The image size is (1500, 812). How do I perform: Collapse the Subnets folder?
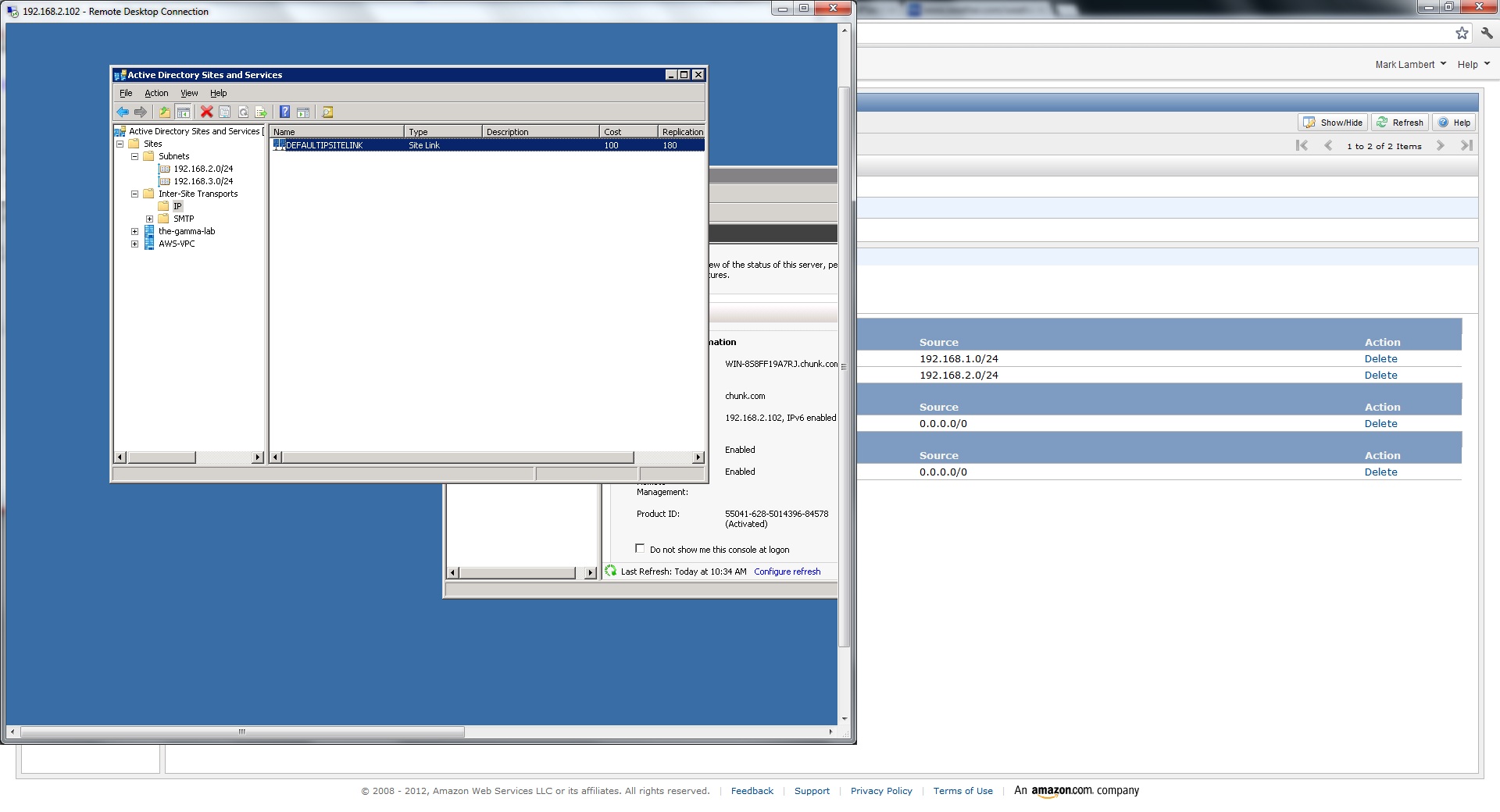click(x=135, y=157)
